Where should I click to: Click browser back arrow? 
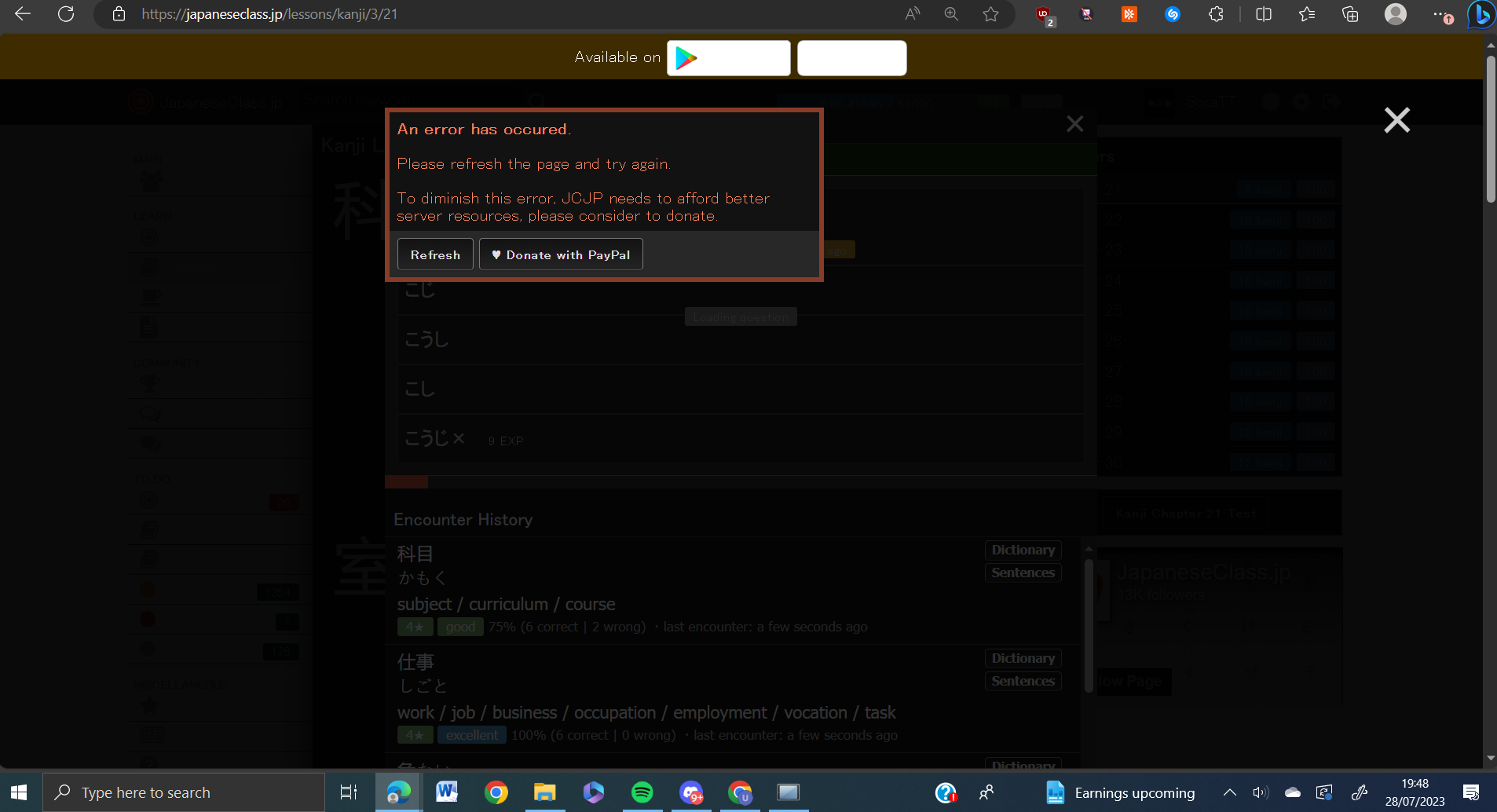[x=23, y=14]
